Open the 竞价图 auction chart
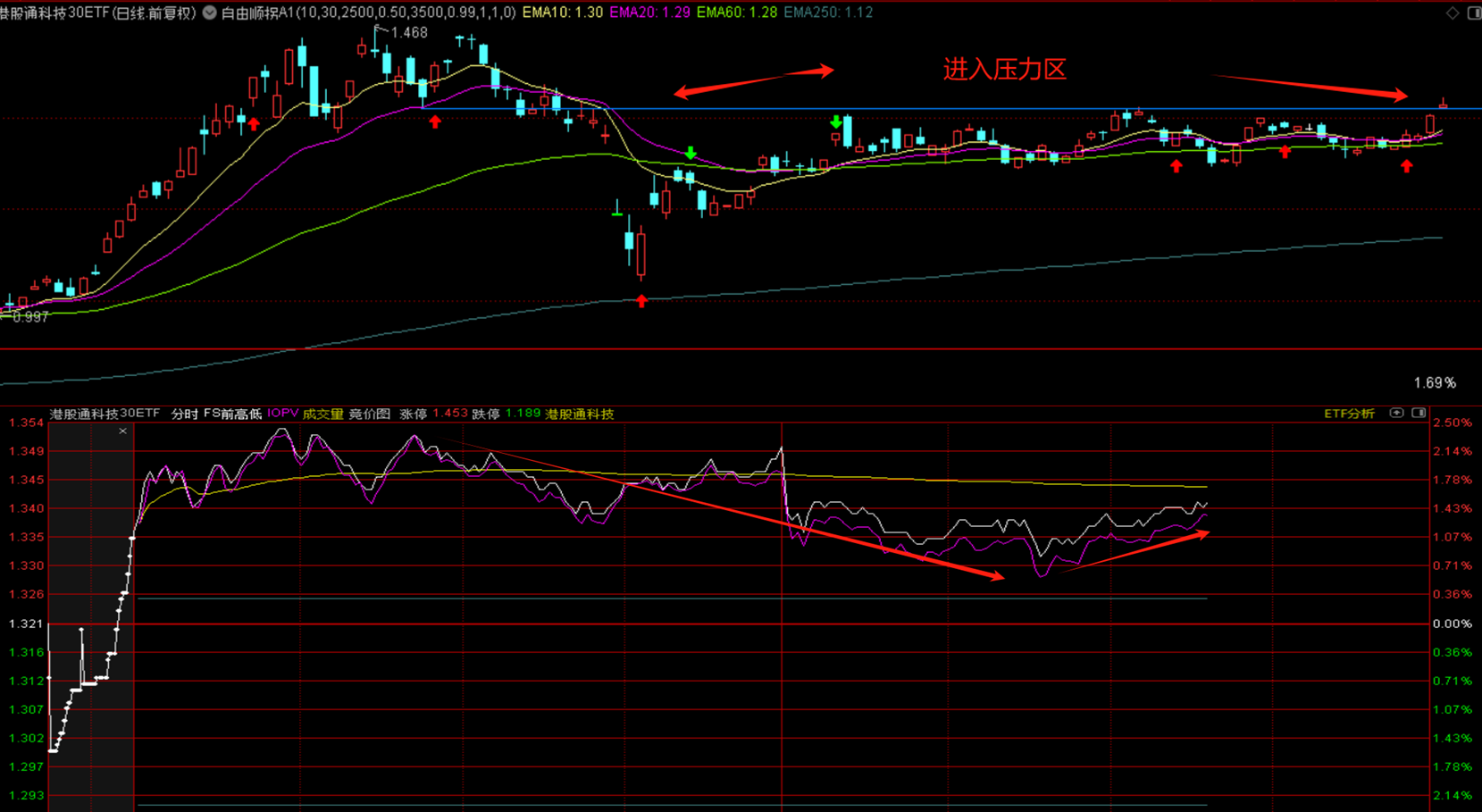Viewport: 1482px width, 812px height. 369,414
